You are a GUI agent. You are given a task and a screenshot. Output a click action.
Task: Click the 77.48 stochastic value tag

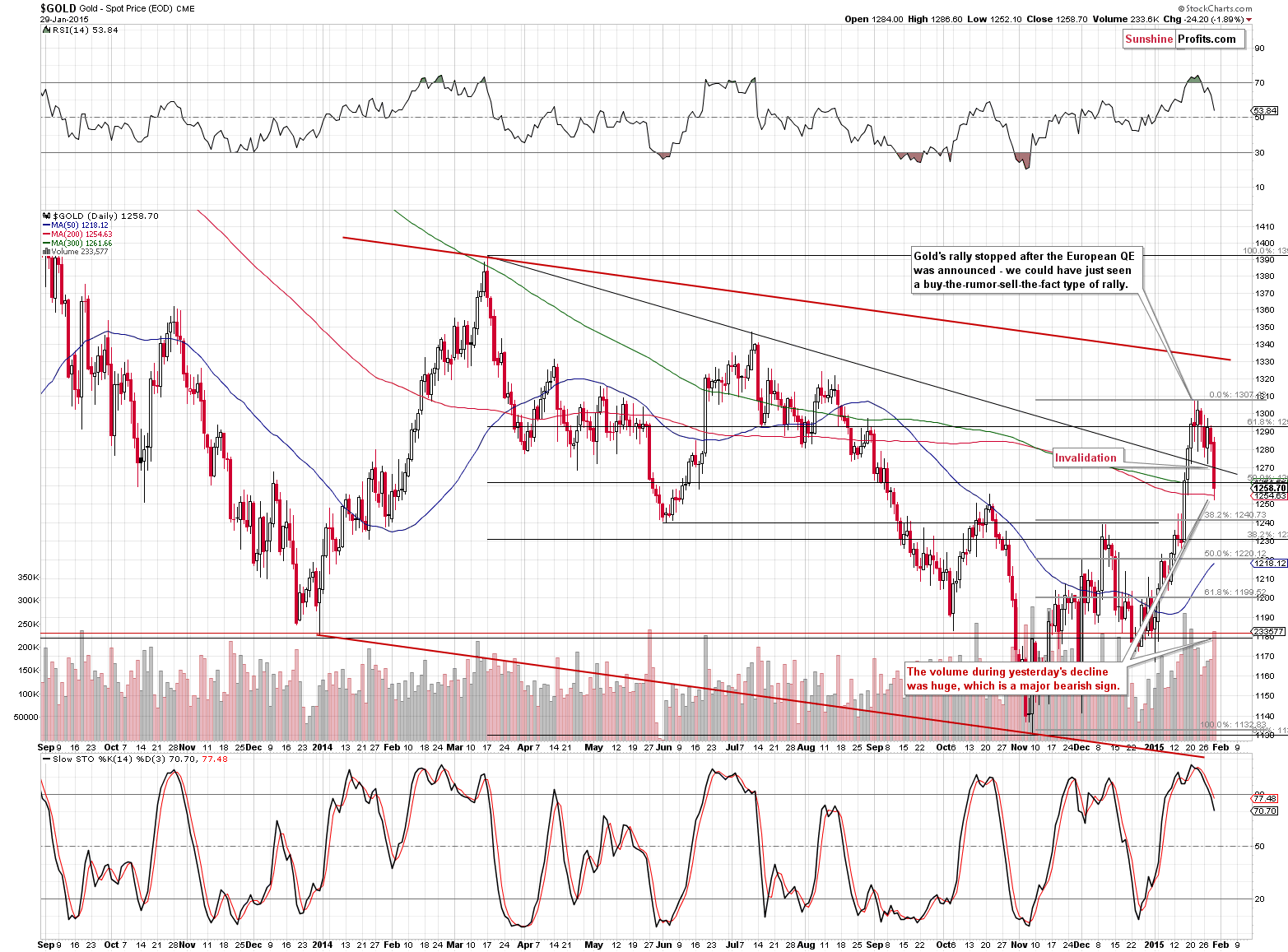tap(1265, 798)
